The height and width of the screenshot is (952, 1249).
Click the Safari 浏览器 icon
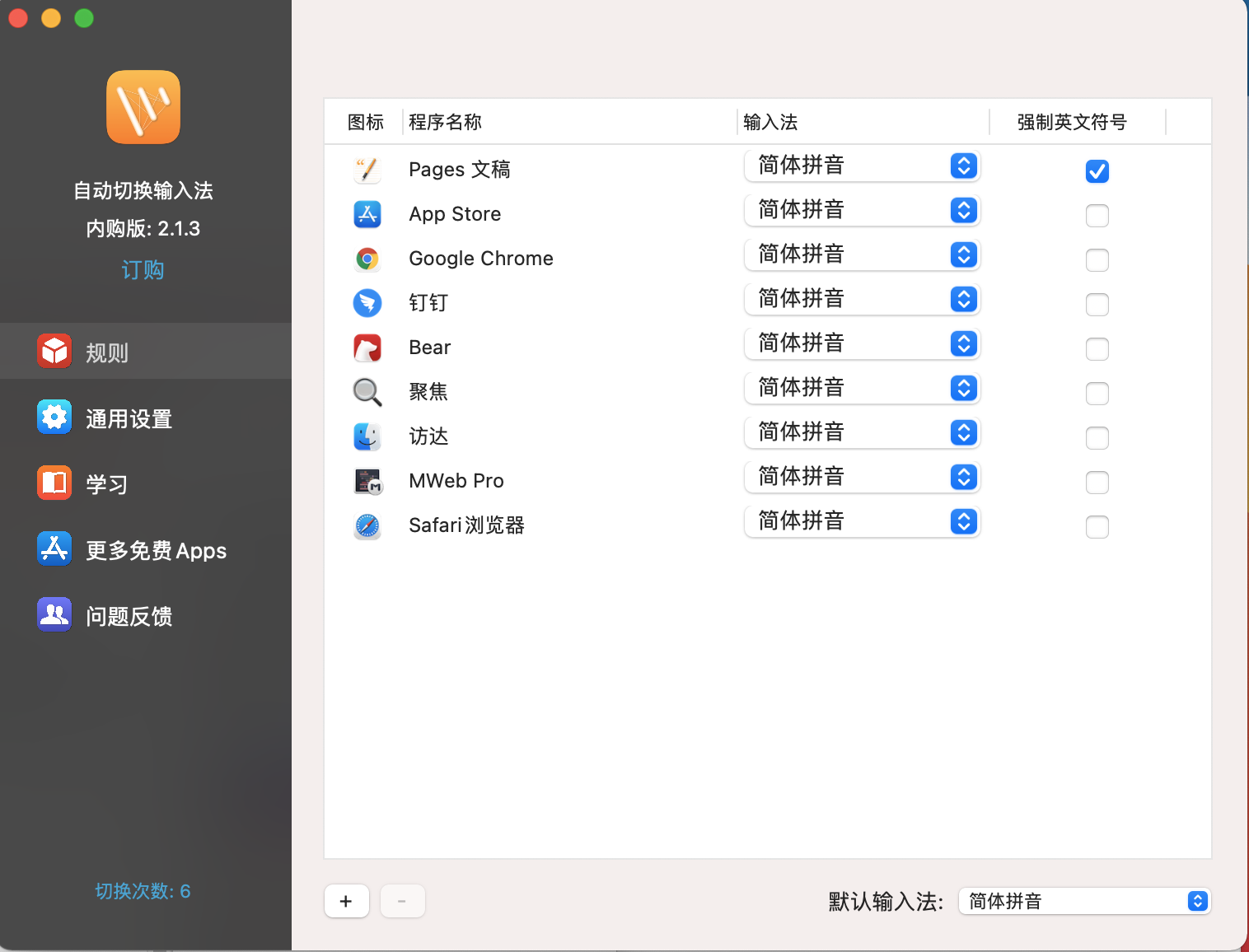[367, 525]
